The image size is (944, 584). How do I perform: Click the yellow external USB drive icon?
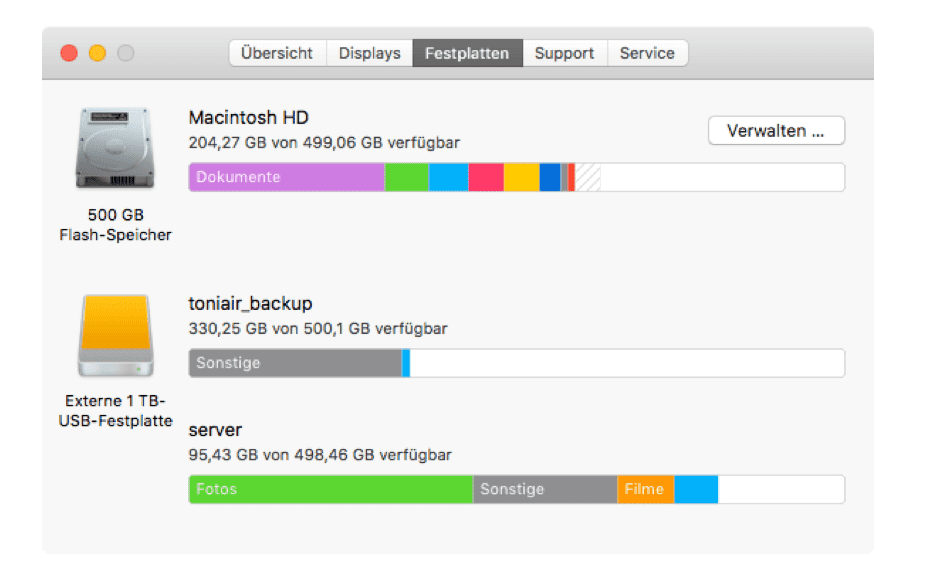(115, 335)
